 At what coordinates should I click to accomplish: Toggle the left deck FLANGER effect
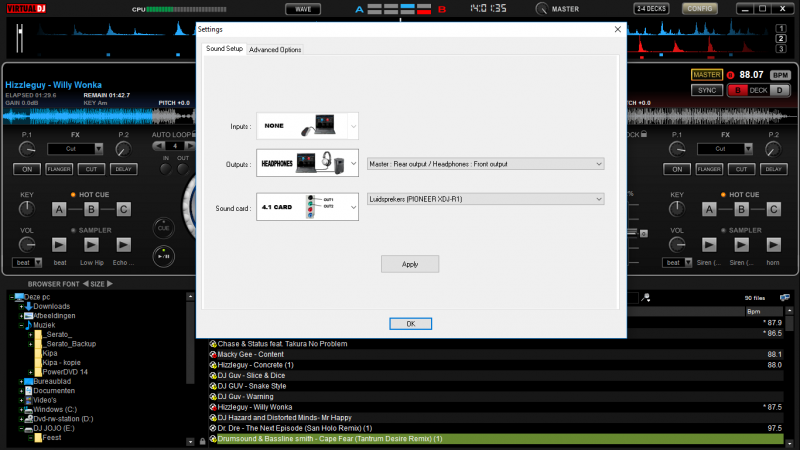coord(59,169)
